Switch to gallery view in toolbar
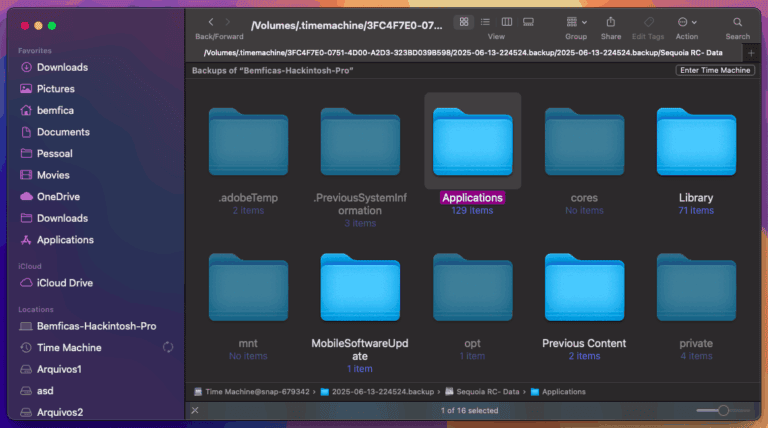 [x=527, y=21]
